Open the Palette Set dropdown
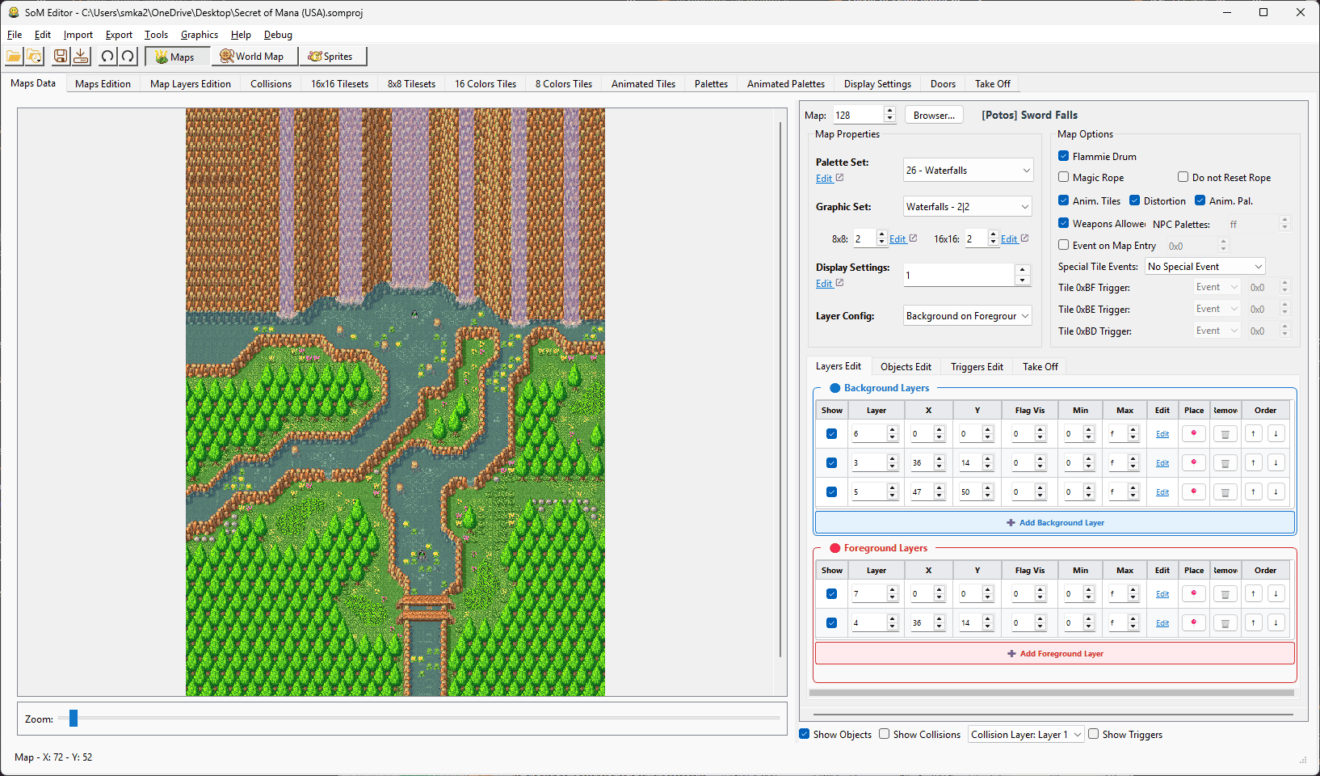 click(x=967, y=170)
